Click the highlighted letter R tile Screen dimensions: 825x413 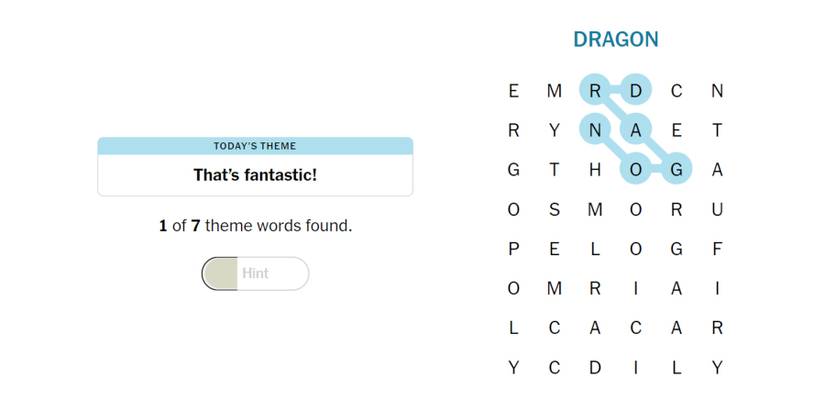pyautogui.click(x=595, y=91)
